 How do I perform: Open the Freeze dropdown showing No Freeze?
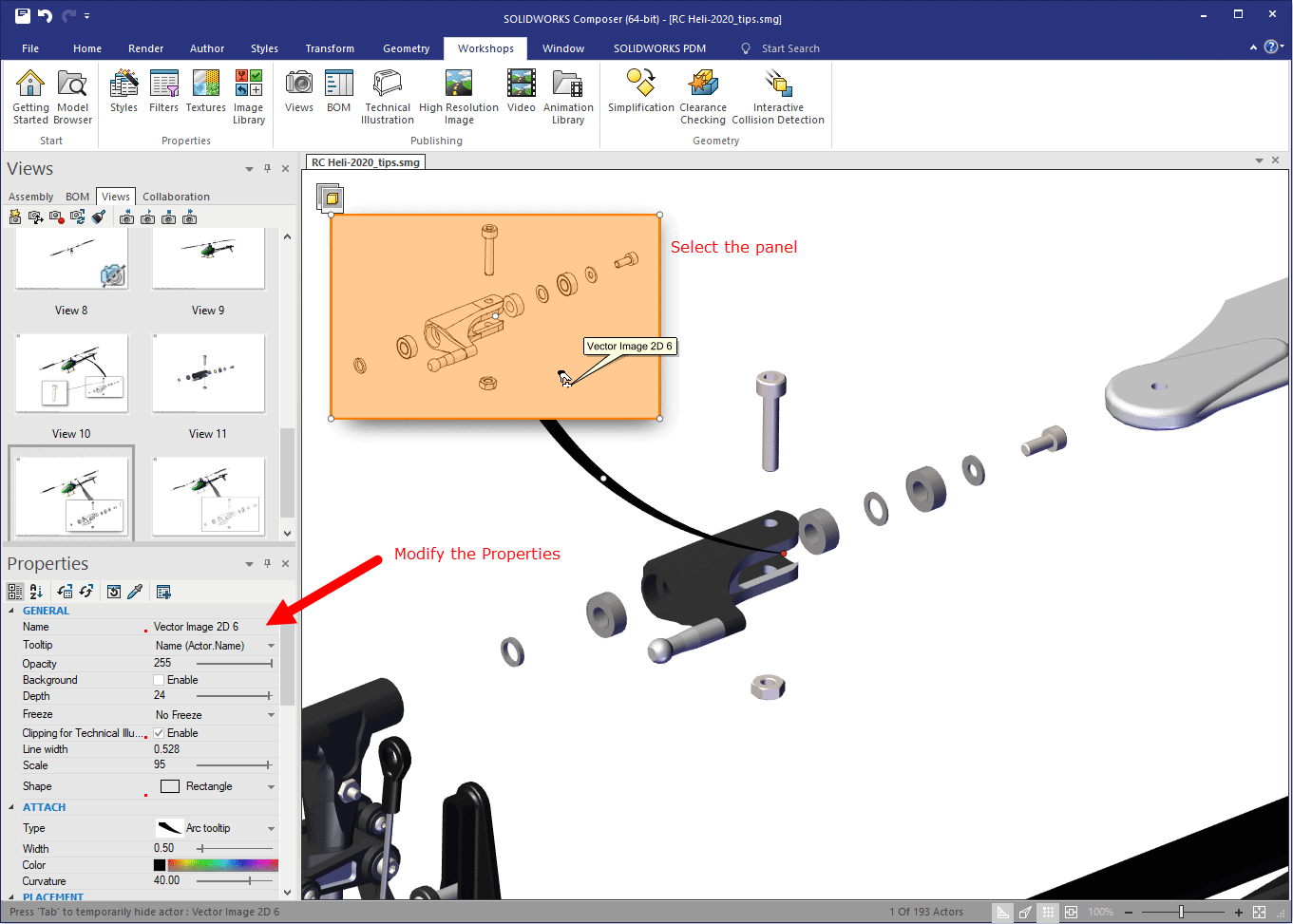pyautogui.click(x=271, y=715)
